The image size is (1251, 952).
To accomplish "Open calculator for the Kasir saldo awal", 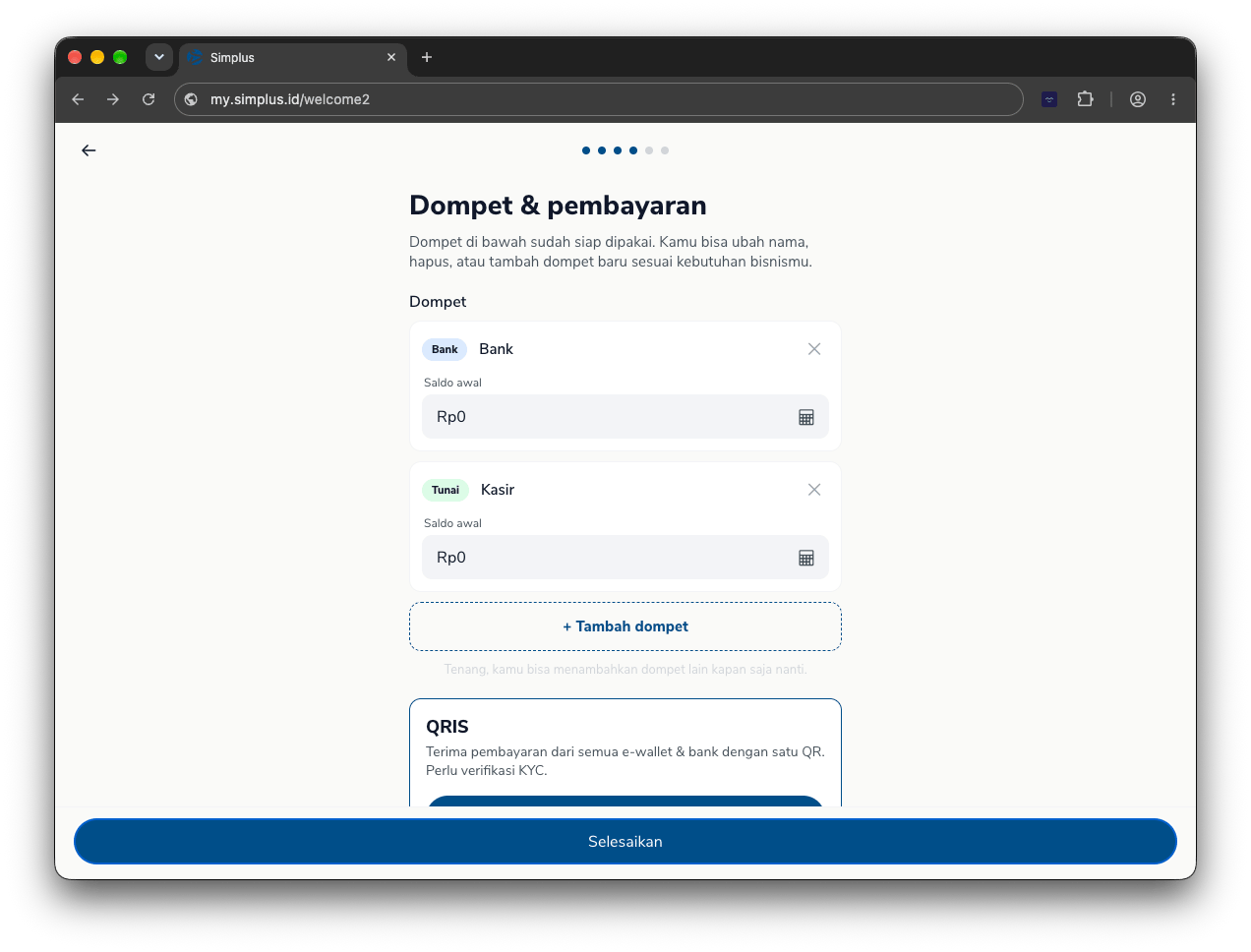I will click(806, 558).
